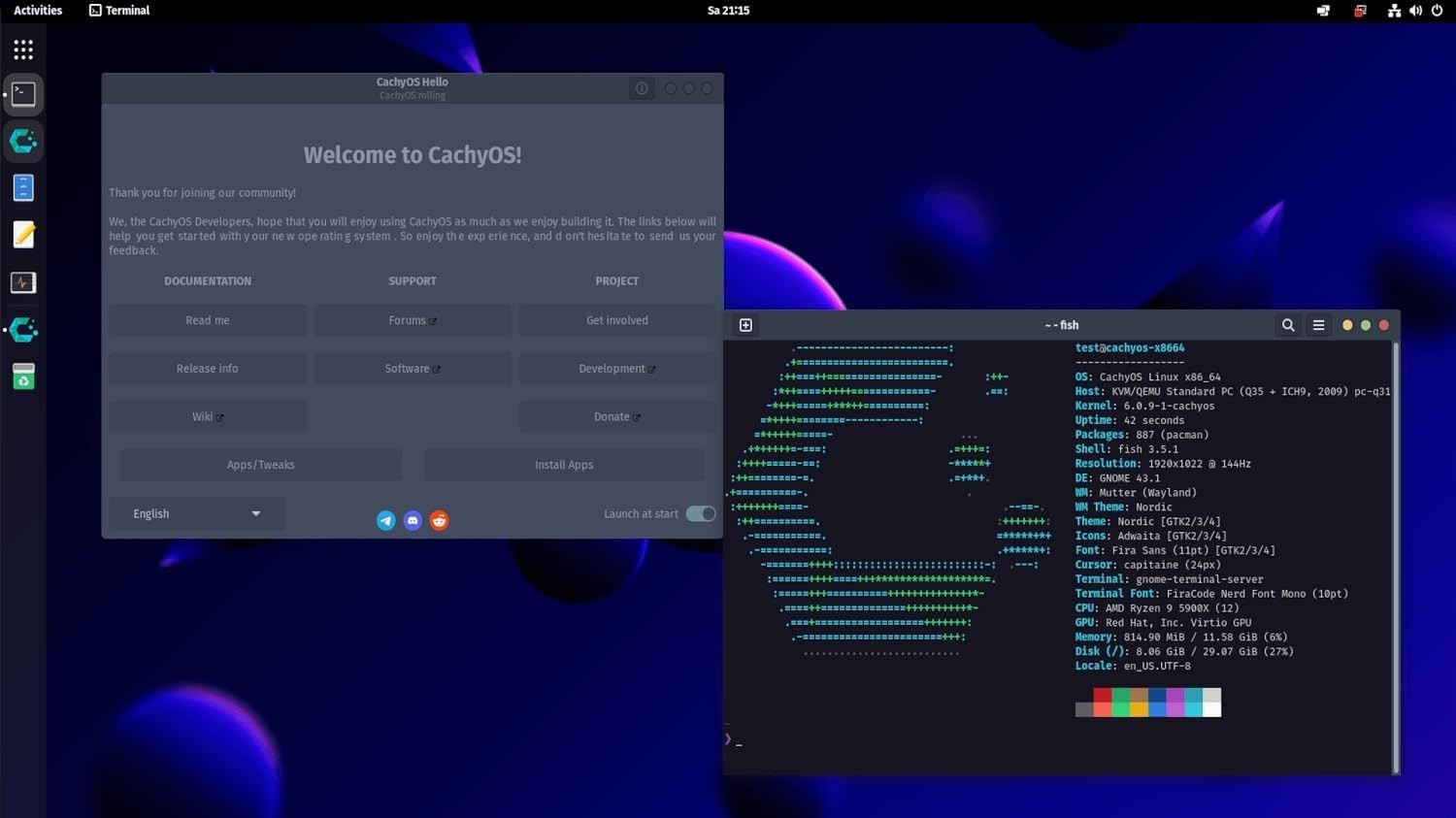Viewport: 1456px width, 818px height.
Task: Open new tab in terminal window
Action: [745, 325]
